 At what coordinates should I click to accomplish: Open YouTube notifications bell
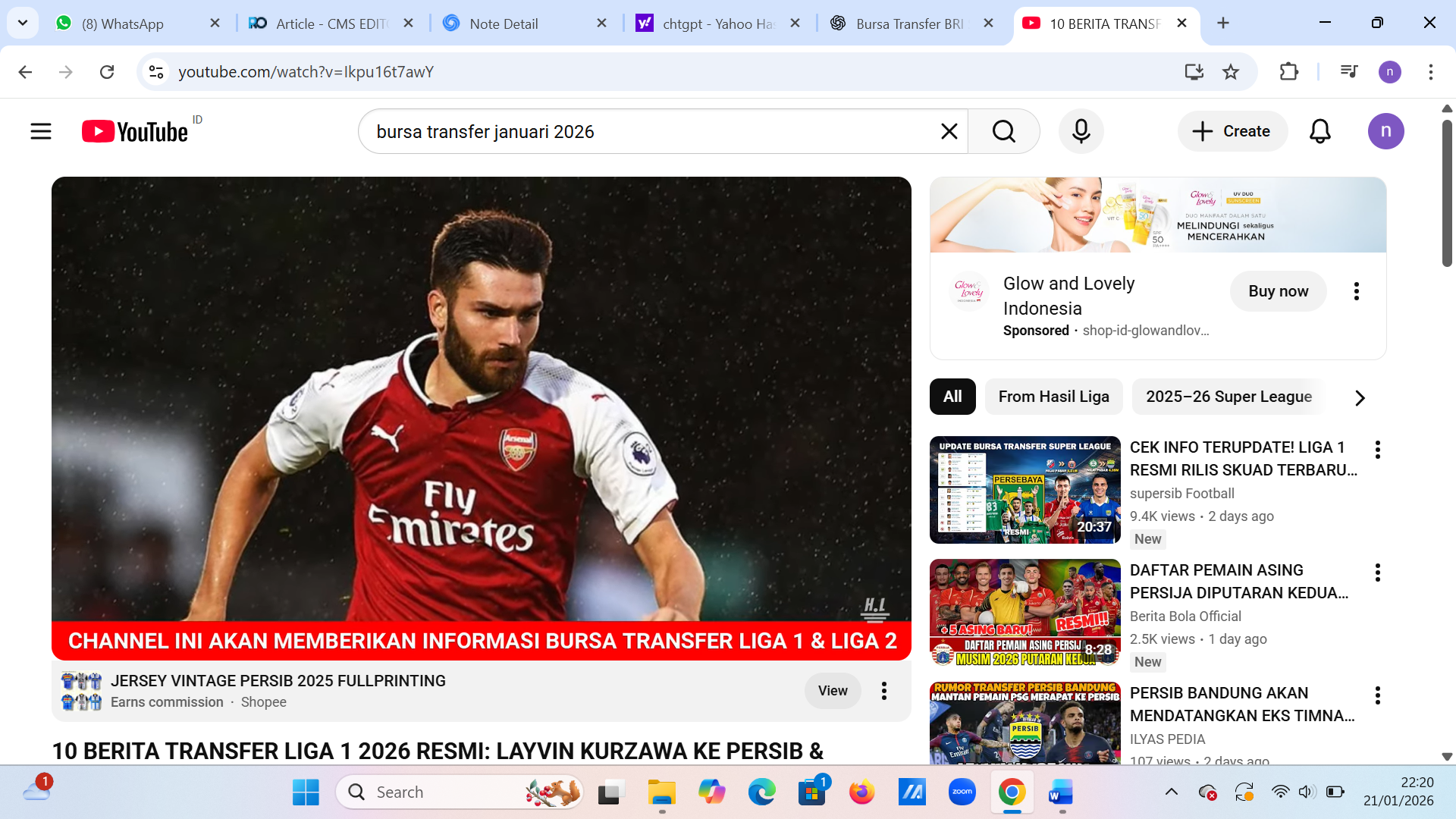[x=1319, y=131]
